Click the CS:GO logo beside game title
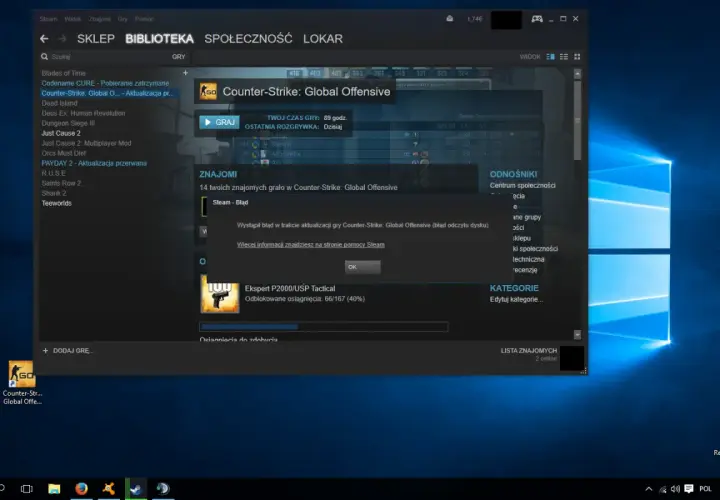Image resolution: width=720 pixels, height=500 pixels. click(x=208, y=91)
